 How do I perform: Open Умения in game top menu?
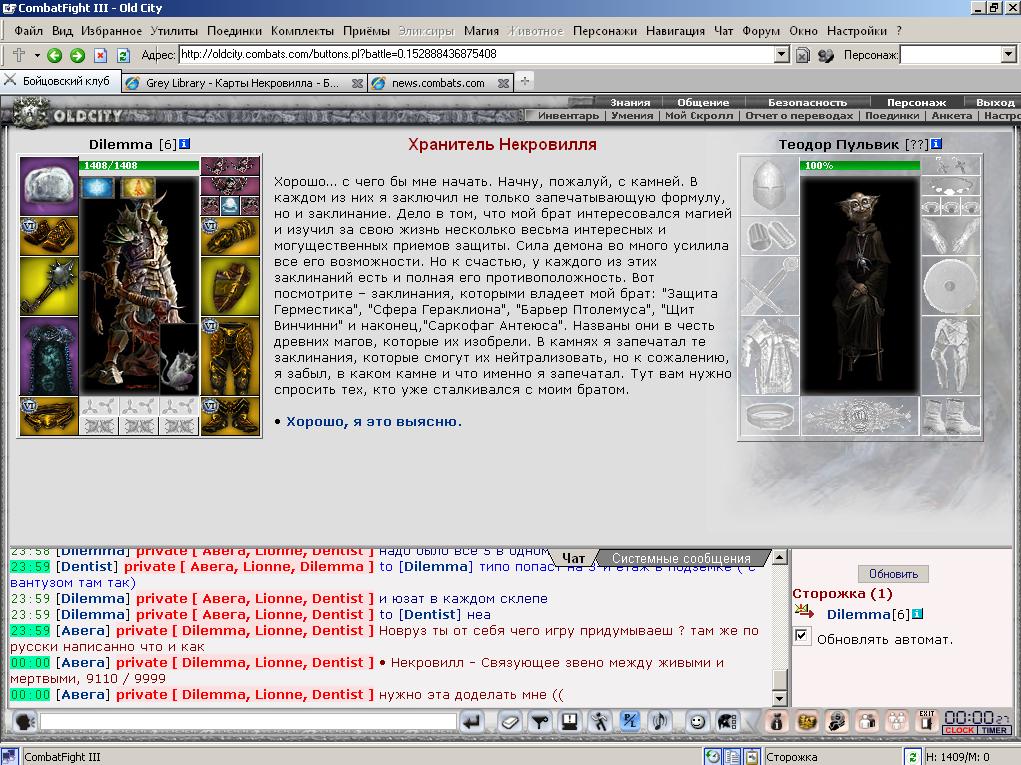(x=632, y=116)
